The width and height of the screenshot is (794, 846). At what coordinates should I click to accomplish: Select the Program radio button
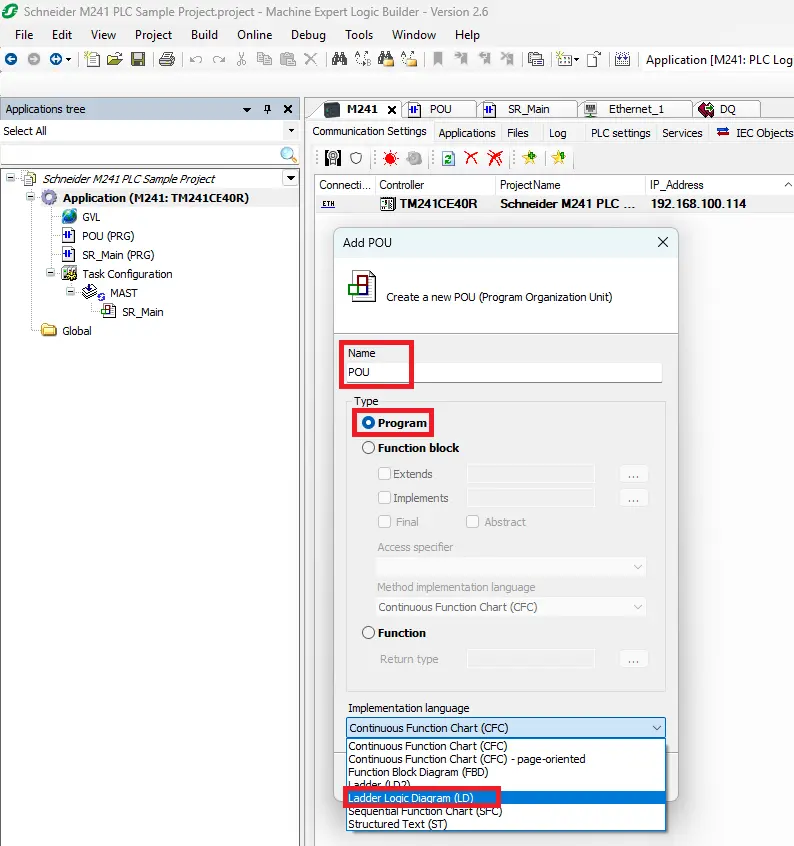point(368,422)
